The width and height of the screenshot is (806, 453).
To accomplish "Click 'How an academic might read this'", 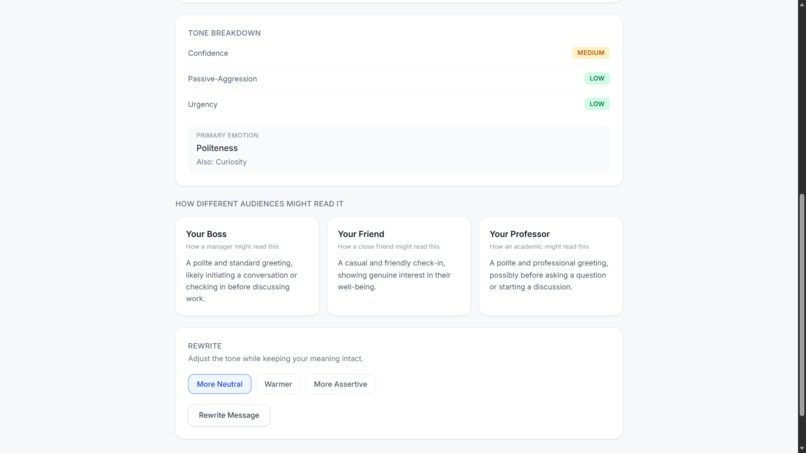I will (x=539, y=247).
